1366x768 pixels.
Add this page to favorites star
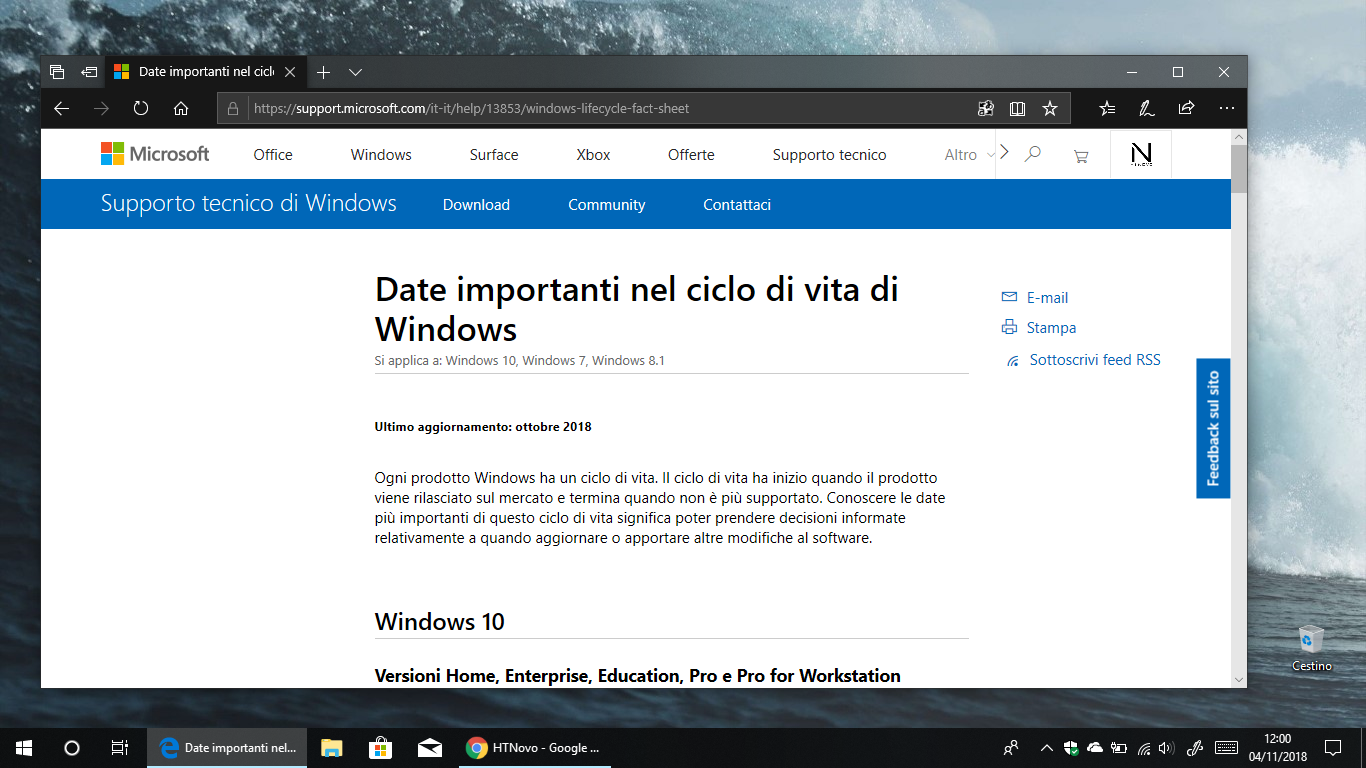[x=1049, y=108]
